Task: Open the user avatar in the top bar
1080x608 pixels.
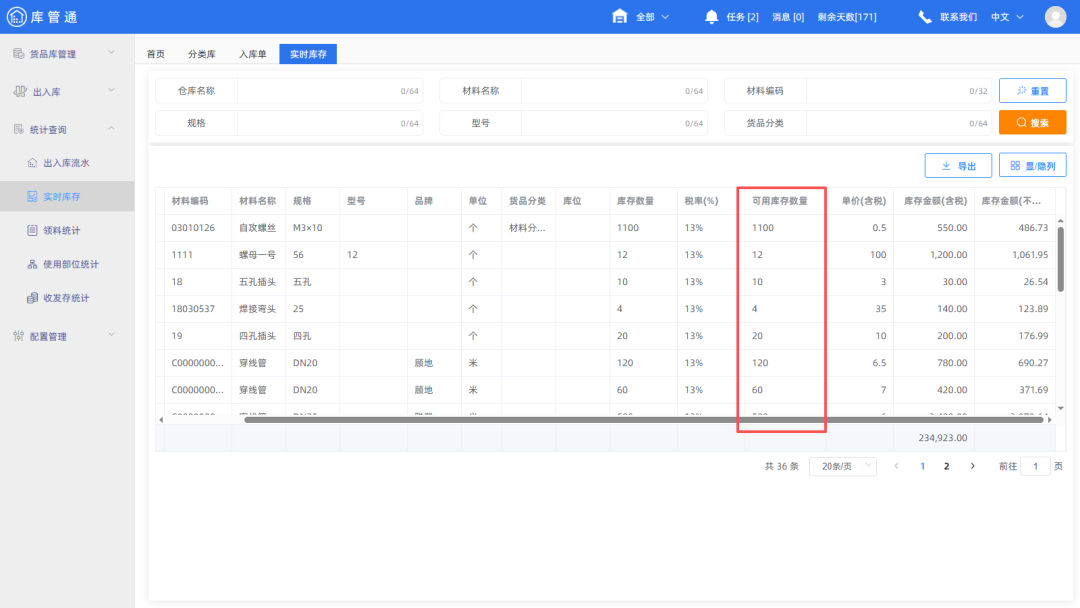Action: tap(1056, 16)
